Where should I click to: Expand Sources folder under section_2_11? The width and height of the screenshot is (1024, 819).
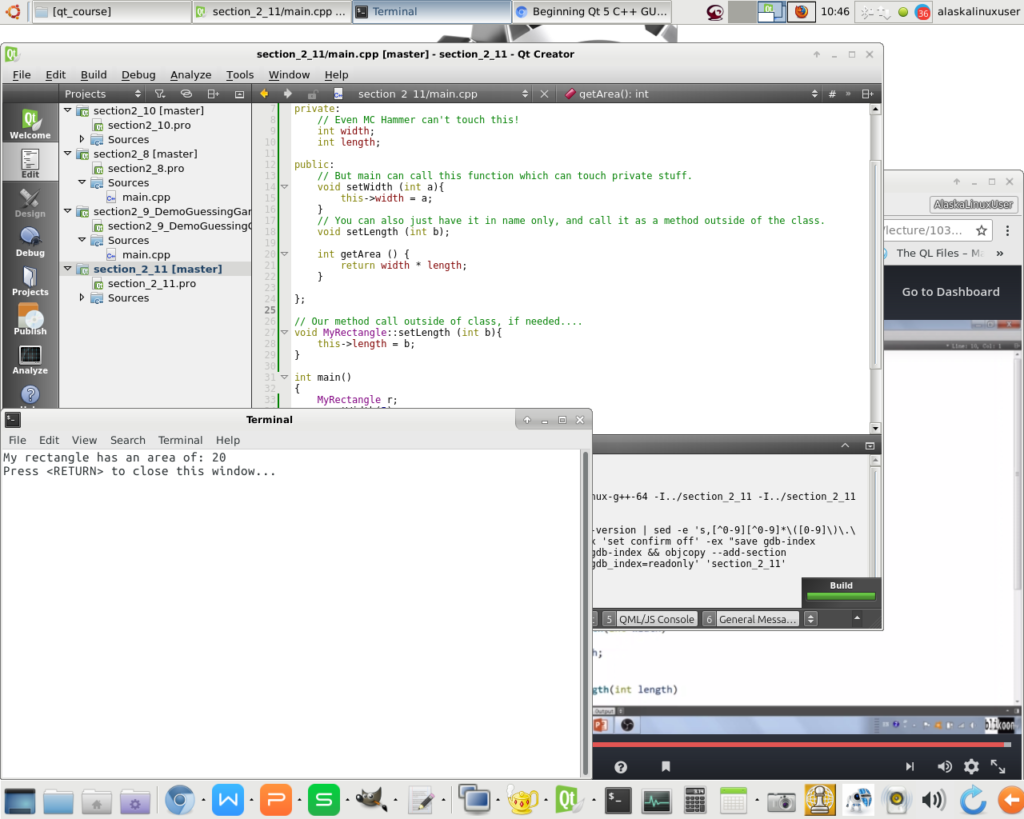82,298
